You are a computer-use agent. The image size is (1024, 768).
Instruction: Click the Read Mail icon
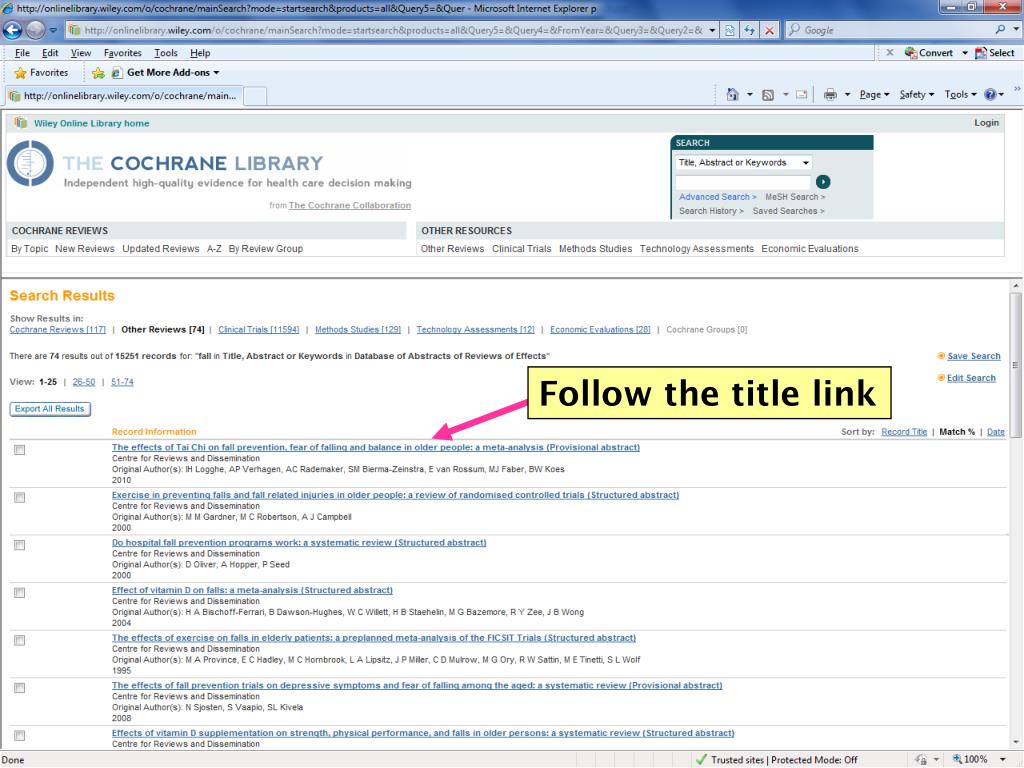pyautogui.click(x=801, y=95)
